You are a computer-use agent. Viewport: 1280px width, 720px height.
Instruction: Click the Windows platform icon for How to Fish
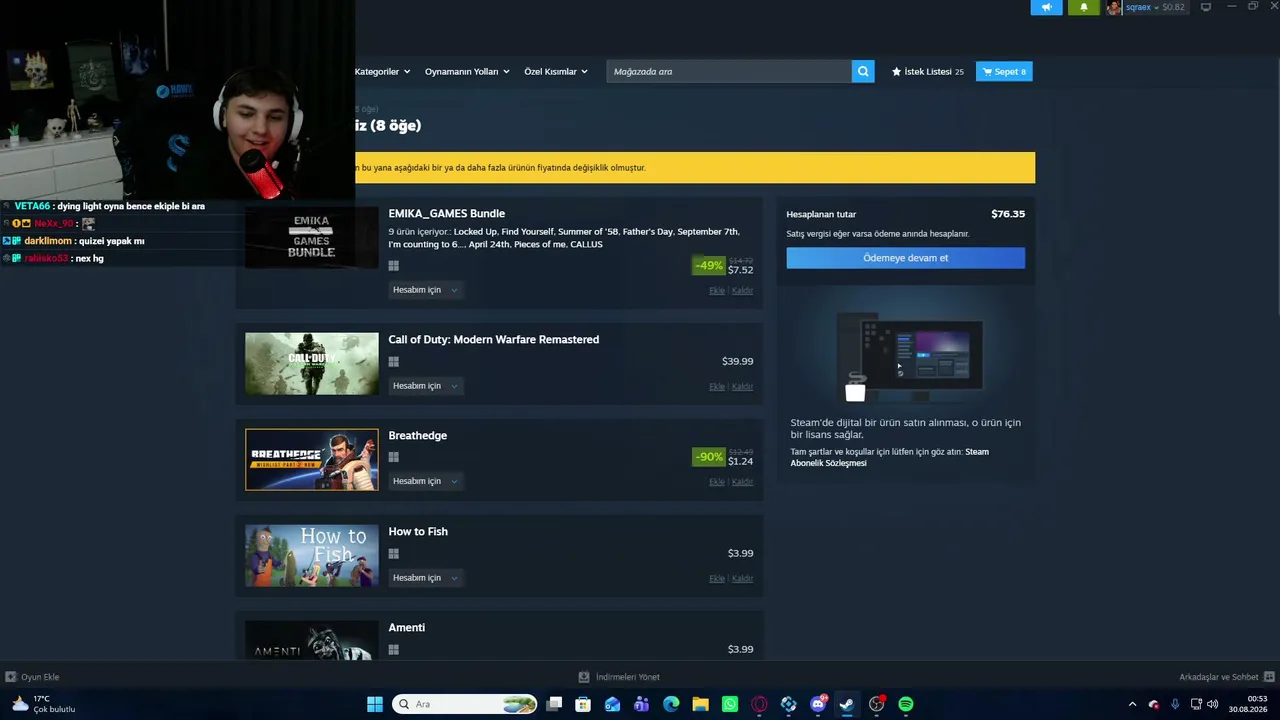pos(394,553)
